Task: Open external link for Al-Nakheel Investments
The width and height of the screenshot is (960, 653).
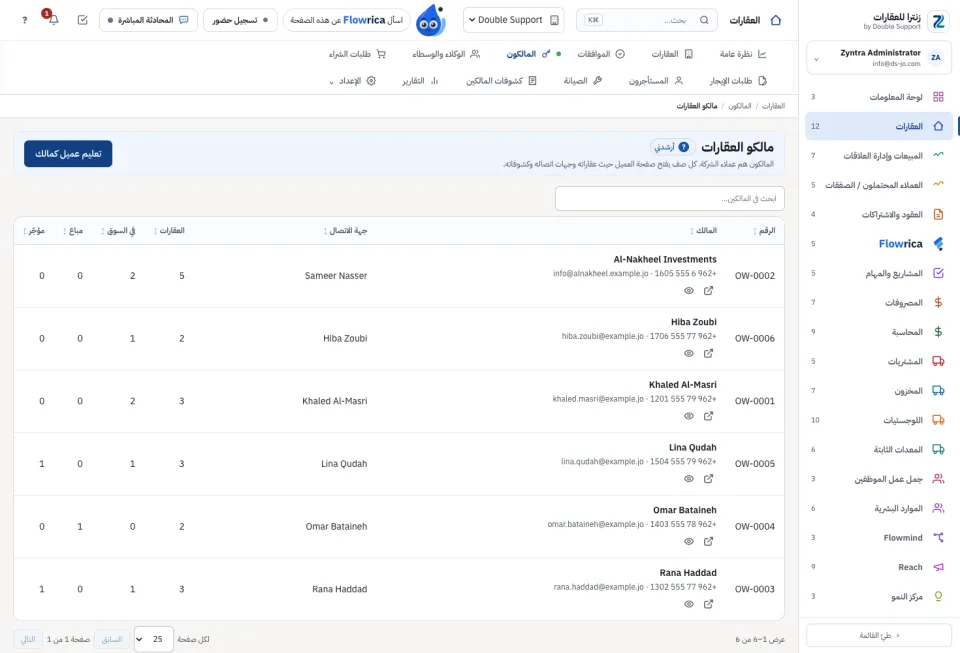Action: coord(708,291)
